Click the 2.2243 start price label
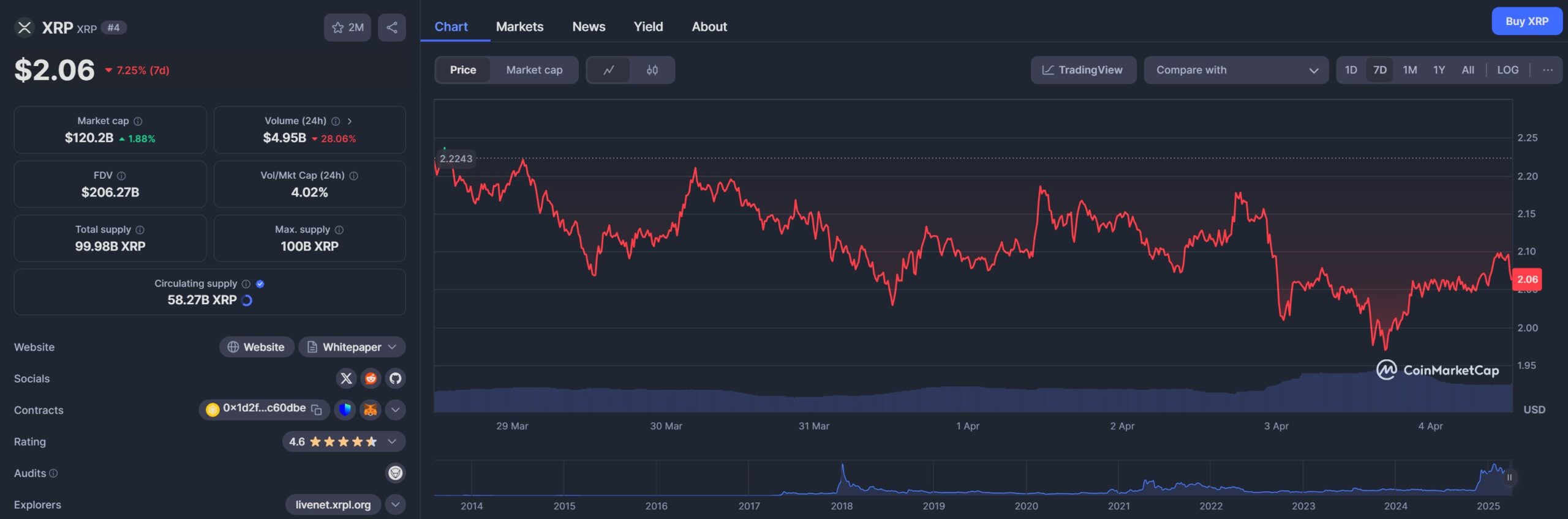The width and height of the screenshot is (1568, 519). point(456,159)
